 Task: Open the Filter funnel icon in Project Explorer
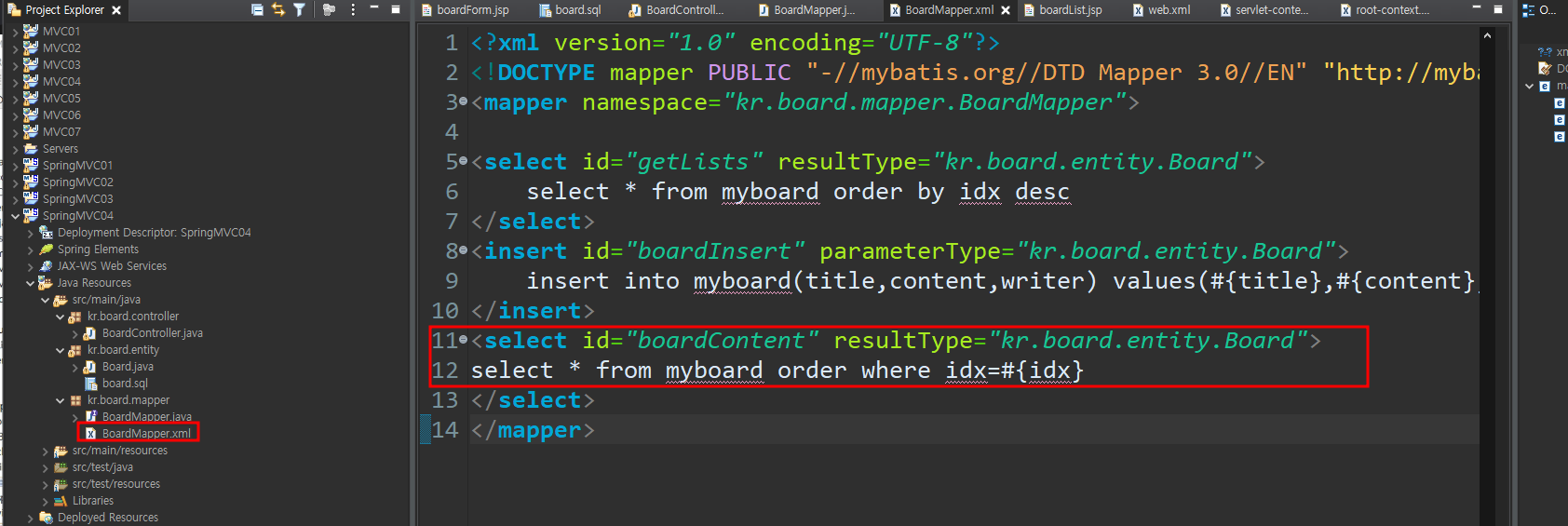[299, 9]
